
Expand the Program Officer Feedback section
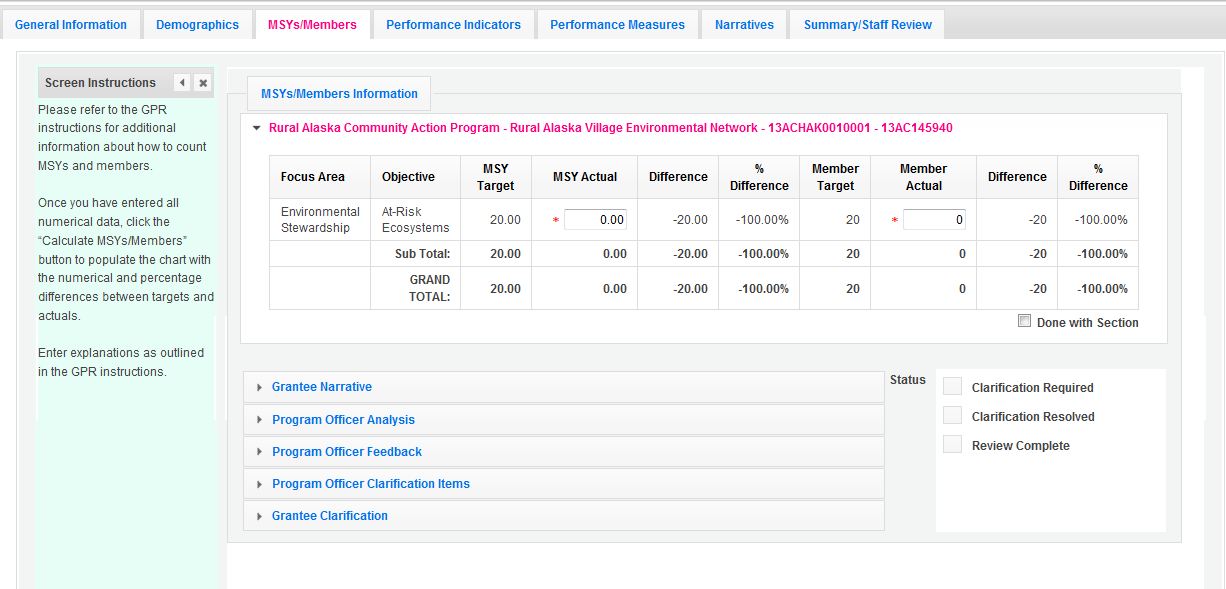coord(346,452)
